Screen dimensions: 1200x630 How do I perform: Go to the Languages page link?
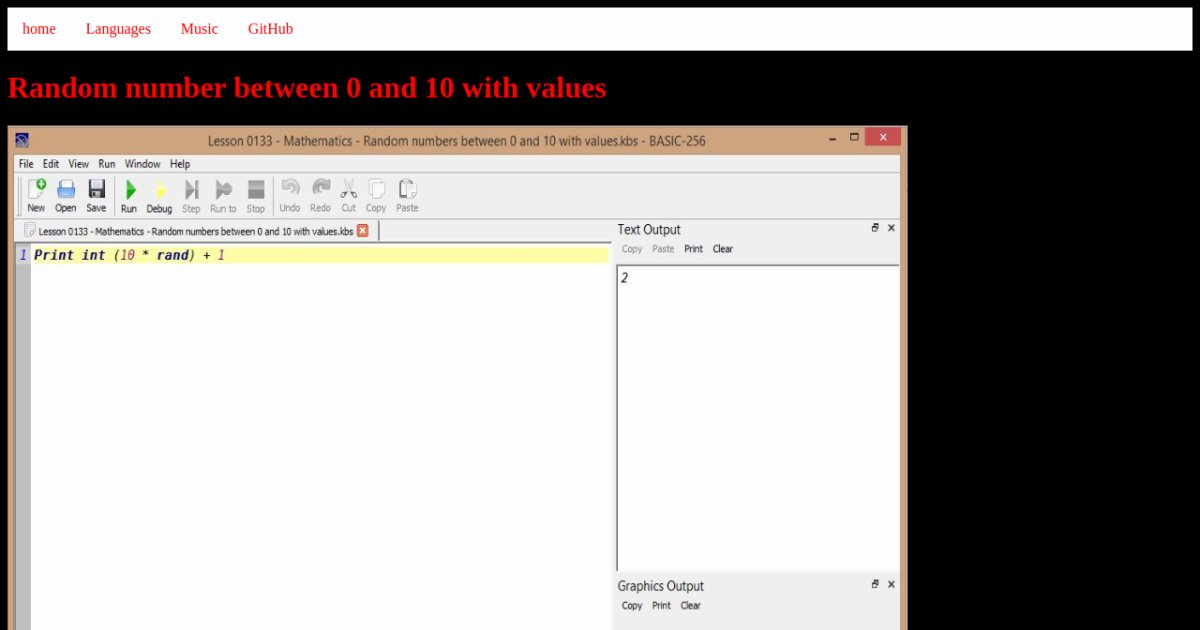[x=118, y=29]
